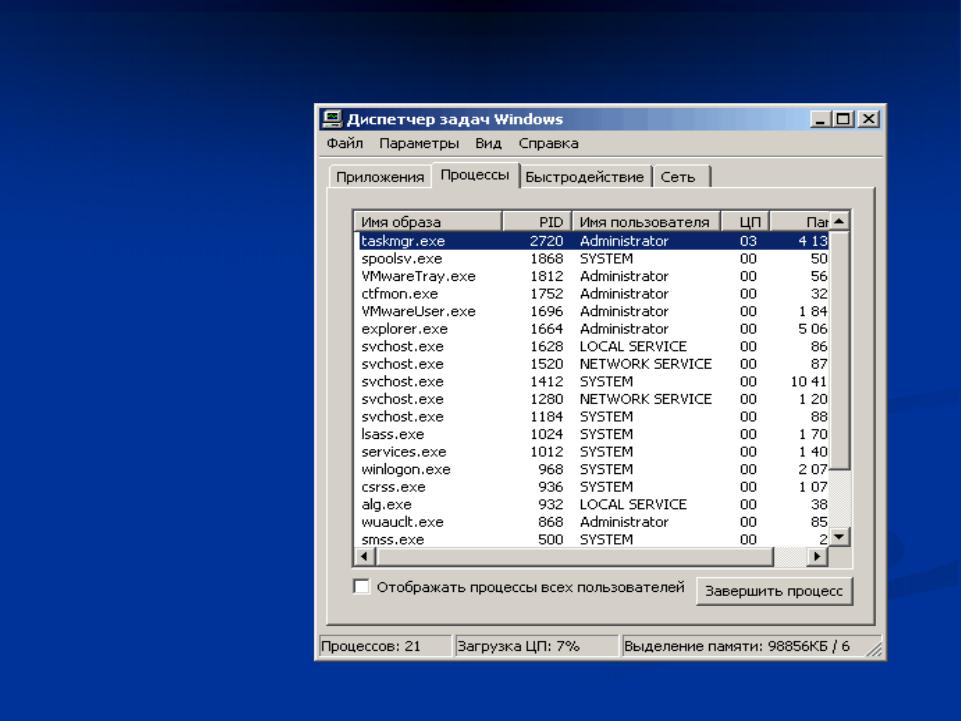
Task: Click the resize grip in status bar corner
Action: 875,650
